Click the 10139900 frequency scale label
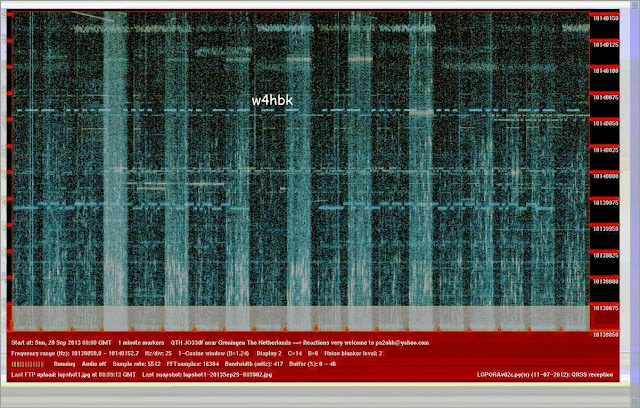This screenshot has height=408, width=640. [x=606, y=282]
